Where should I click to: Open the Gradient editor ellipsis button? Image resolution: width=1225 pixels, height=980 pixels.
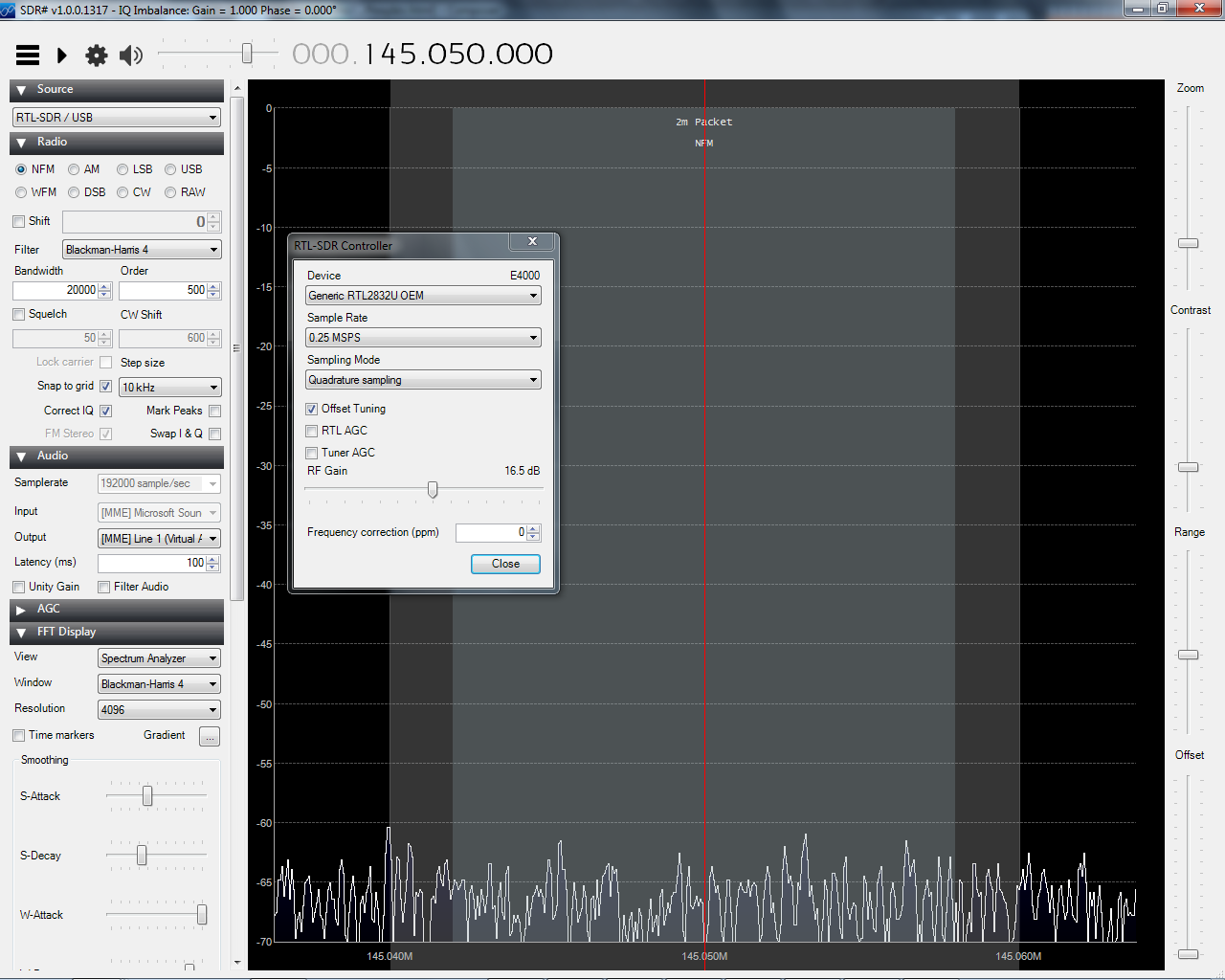point(210,736)
